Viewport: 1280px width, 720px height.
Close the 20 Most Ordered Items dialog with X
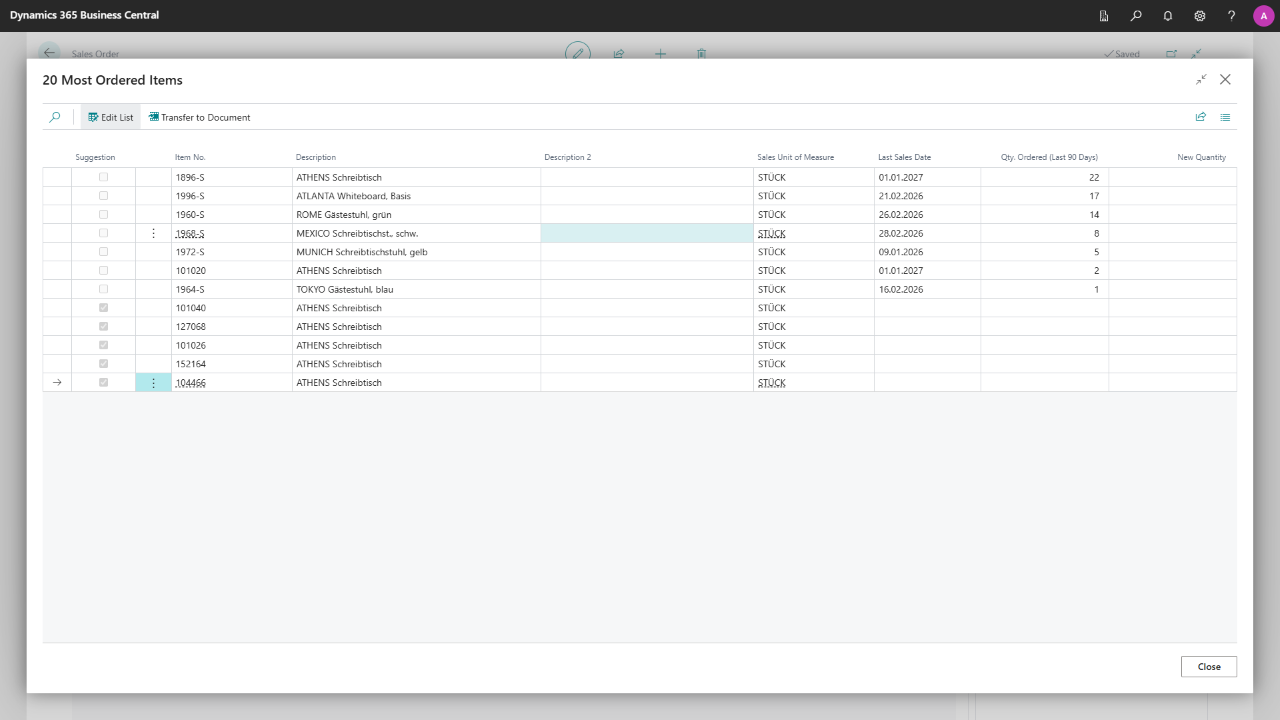click(1225, 80)
